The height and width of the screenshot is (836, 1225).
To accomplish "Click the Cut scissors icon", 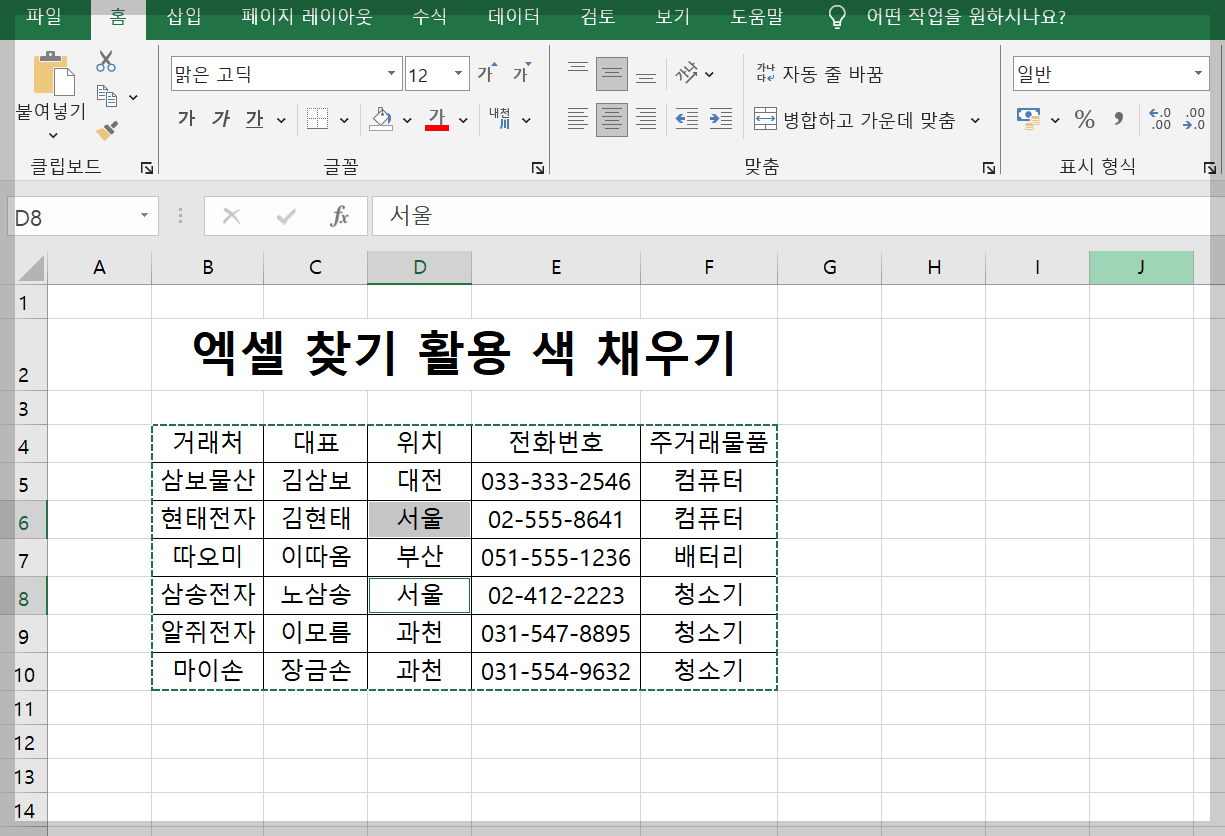I will (105, 60).
